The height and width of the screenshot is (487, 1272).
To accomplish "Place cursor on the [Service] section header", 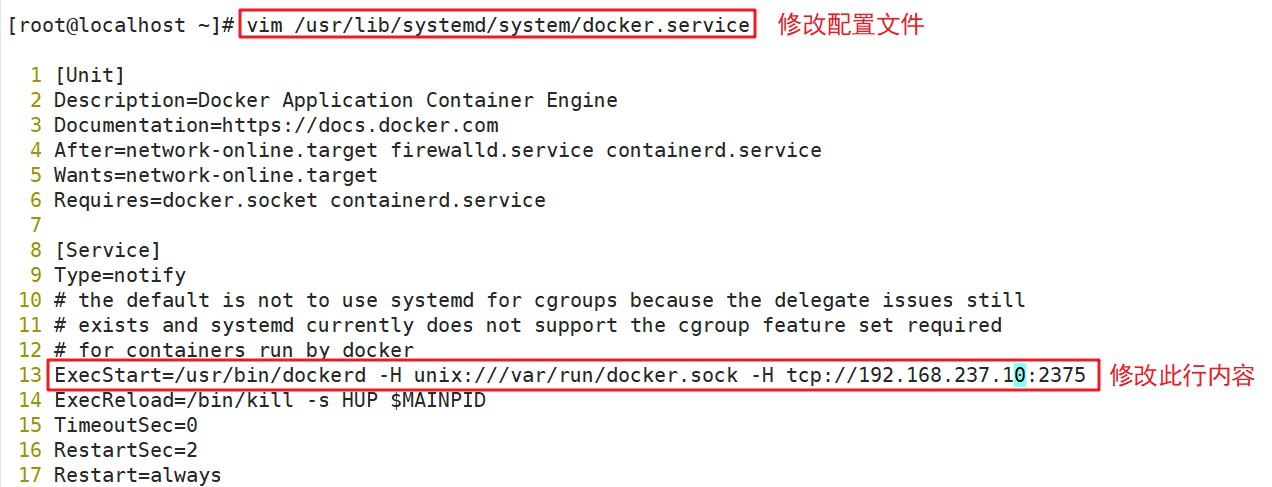I will pos(107,250).
